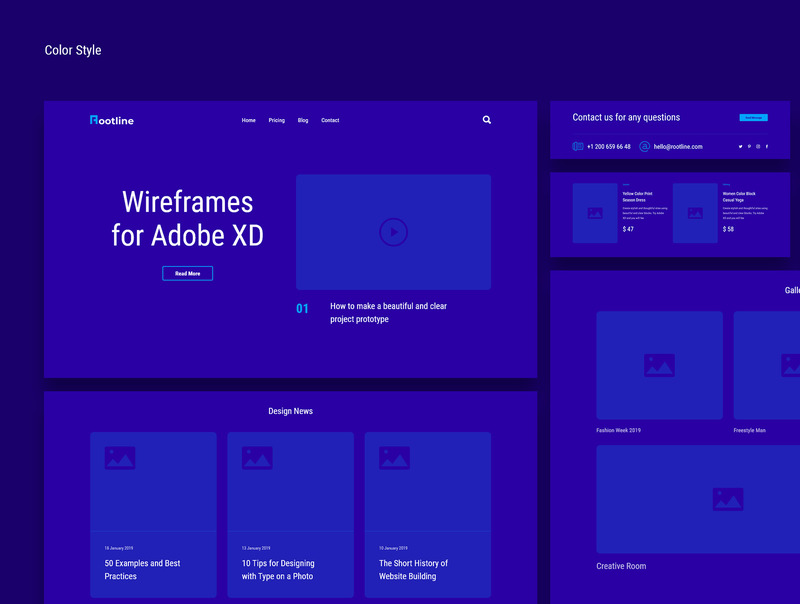The height and width of the screenshot is (604, 800).
Task: Click the '18 January 2019' date
Action: click(x=119, y=548)
